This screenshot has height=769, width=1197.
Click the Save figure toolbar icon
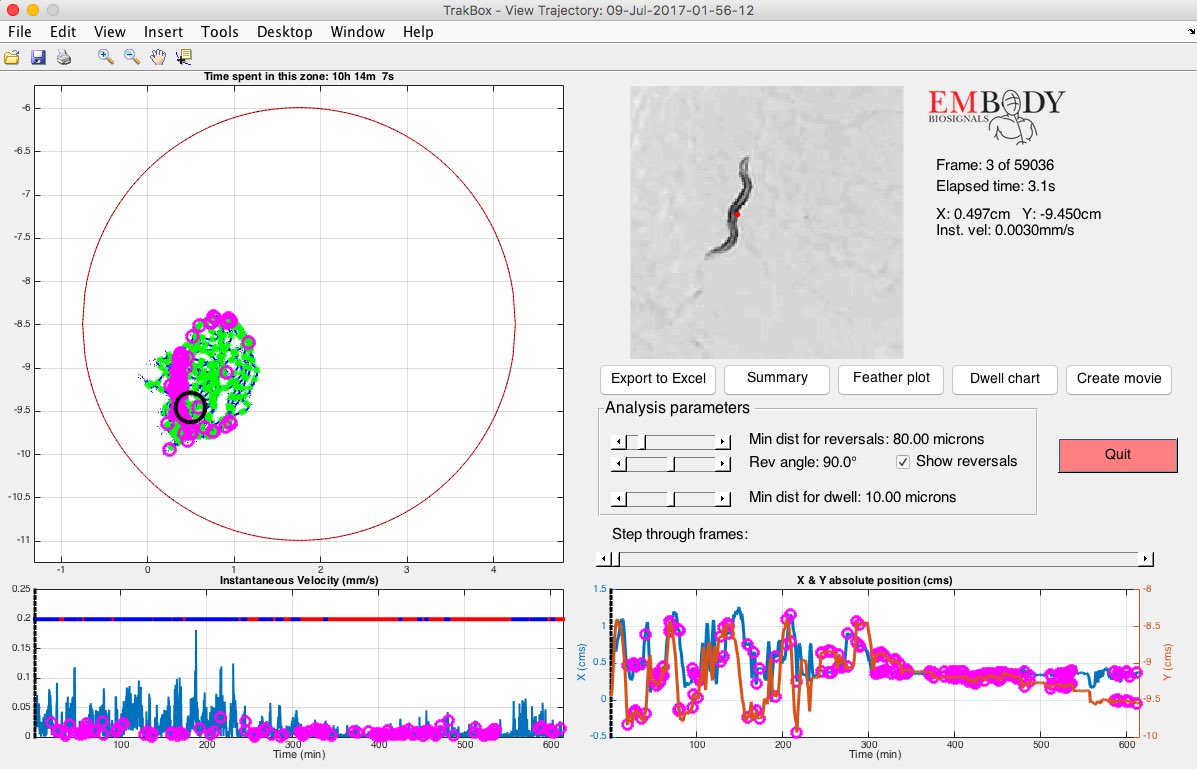tap(37, 57)
